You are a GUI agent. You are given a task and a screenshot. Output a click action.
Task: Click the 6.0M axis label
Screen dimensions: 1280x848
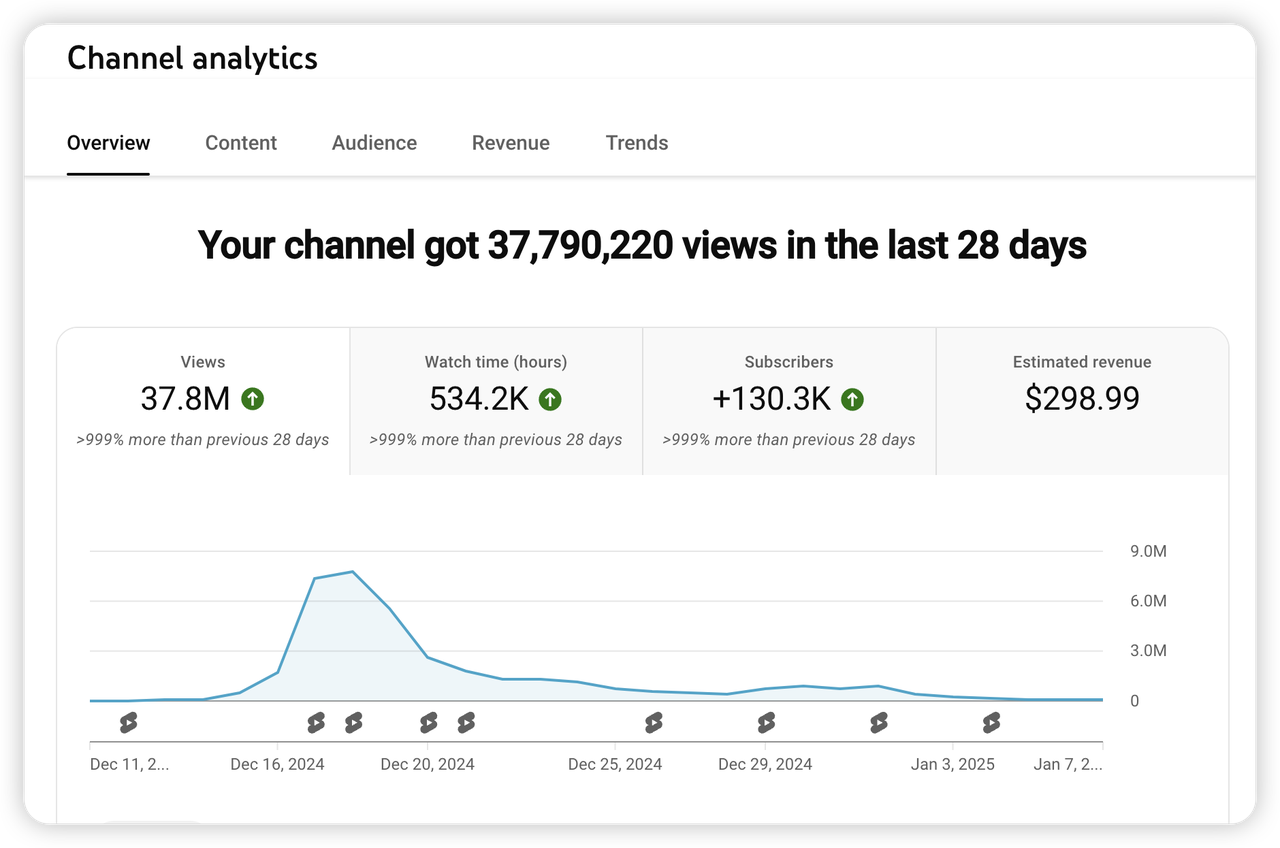(x=1149, y=601)
